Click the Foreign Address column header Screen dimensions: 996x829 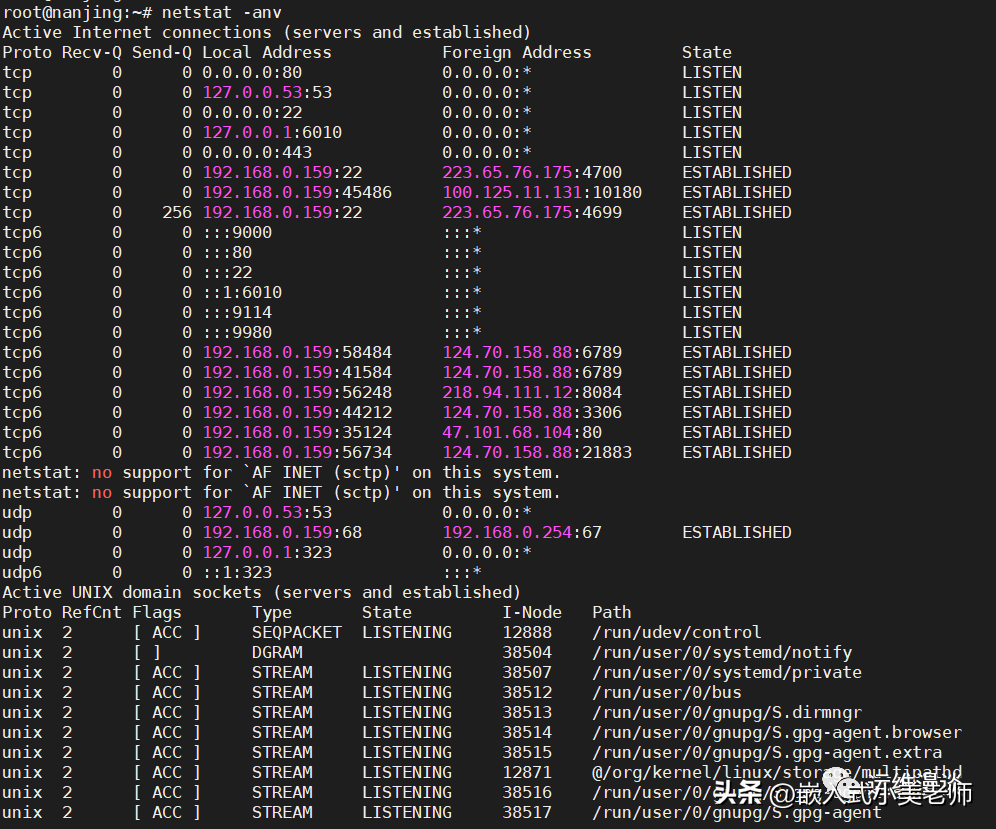(x=516, y=52)
